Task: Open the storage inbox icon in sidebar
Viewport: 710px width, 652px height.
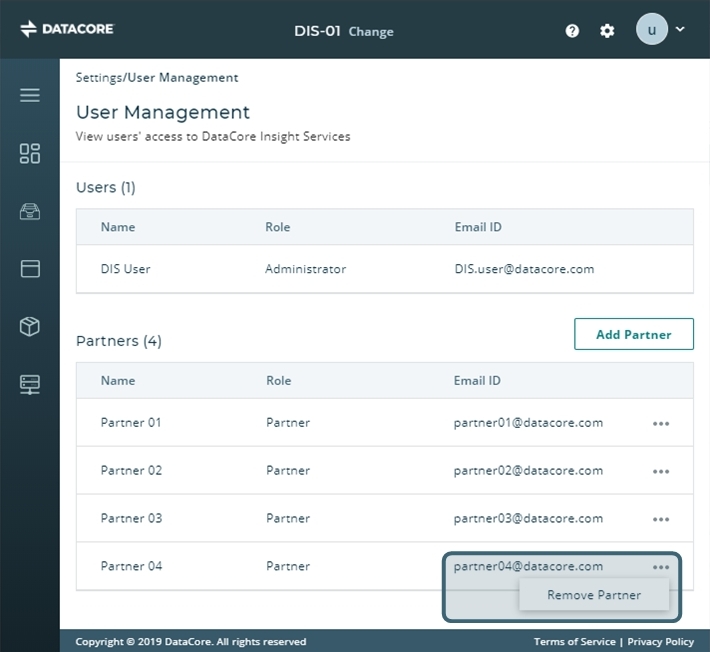Action: point(30,211)
